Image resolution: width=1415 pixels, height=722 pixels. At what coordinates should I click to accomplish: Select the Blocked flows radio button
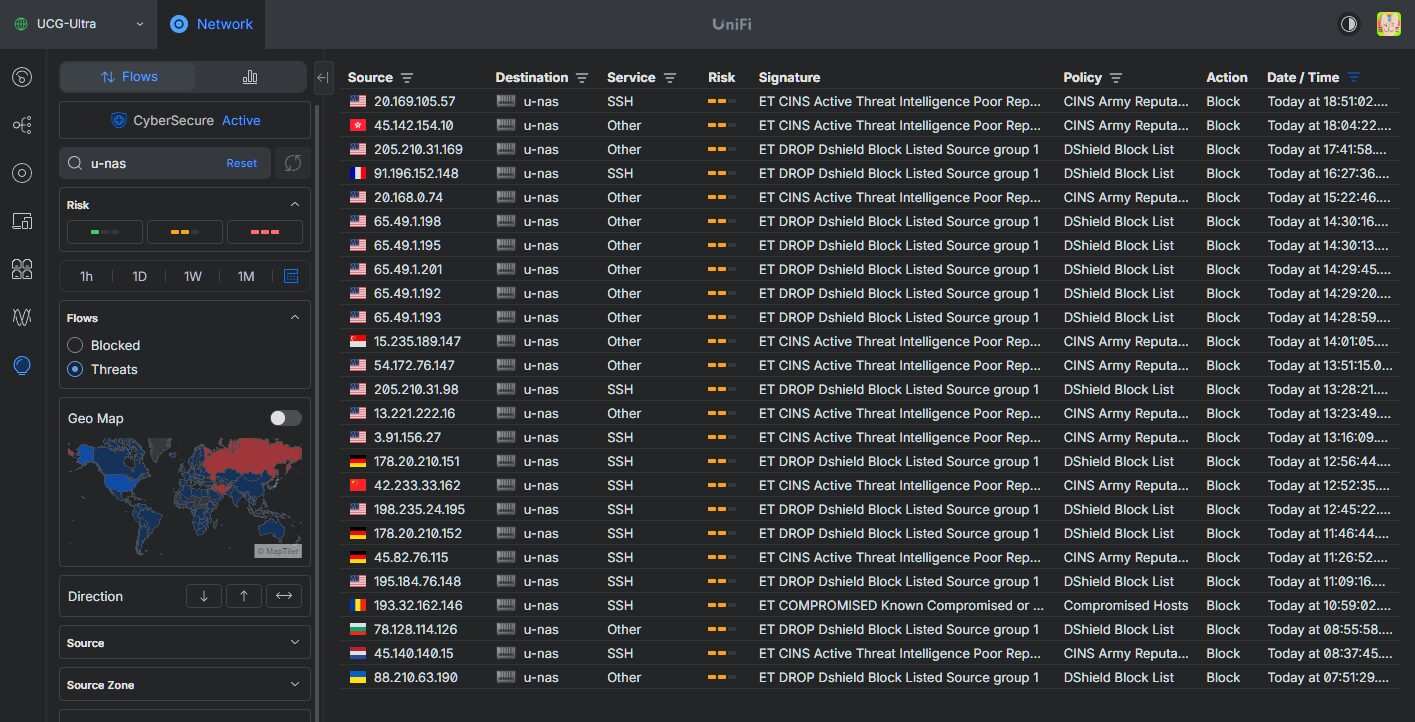[x=75, y=345]
